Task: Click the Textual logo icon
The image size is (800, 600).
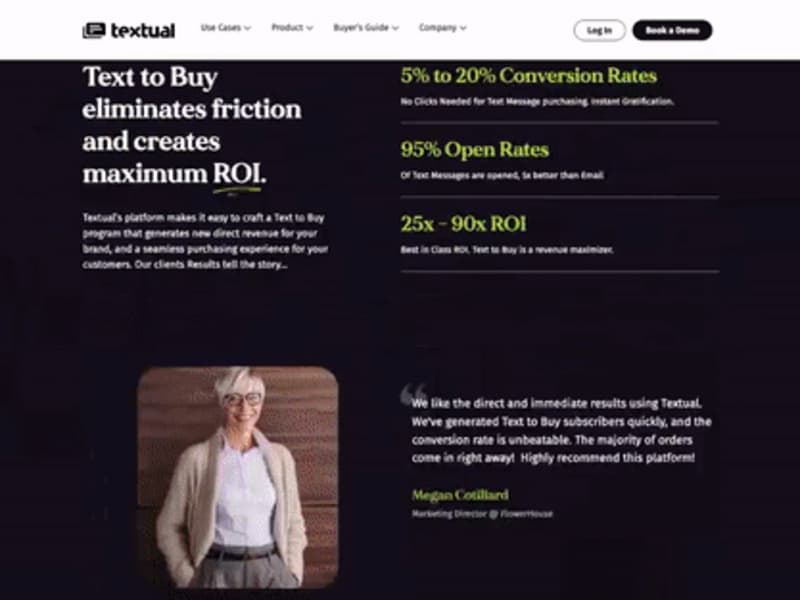Action: pos(94,31)
